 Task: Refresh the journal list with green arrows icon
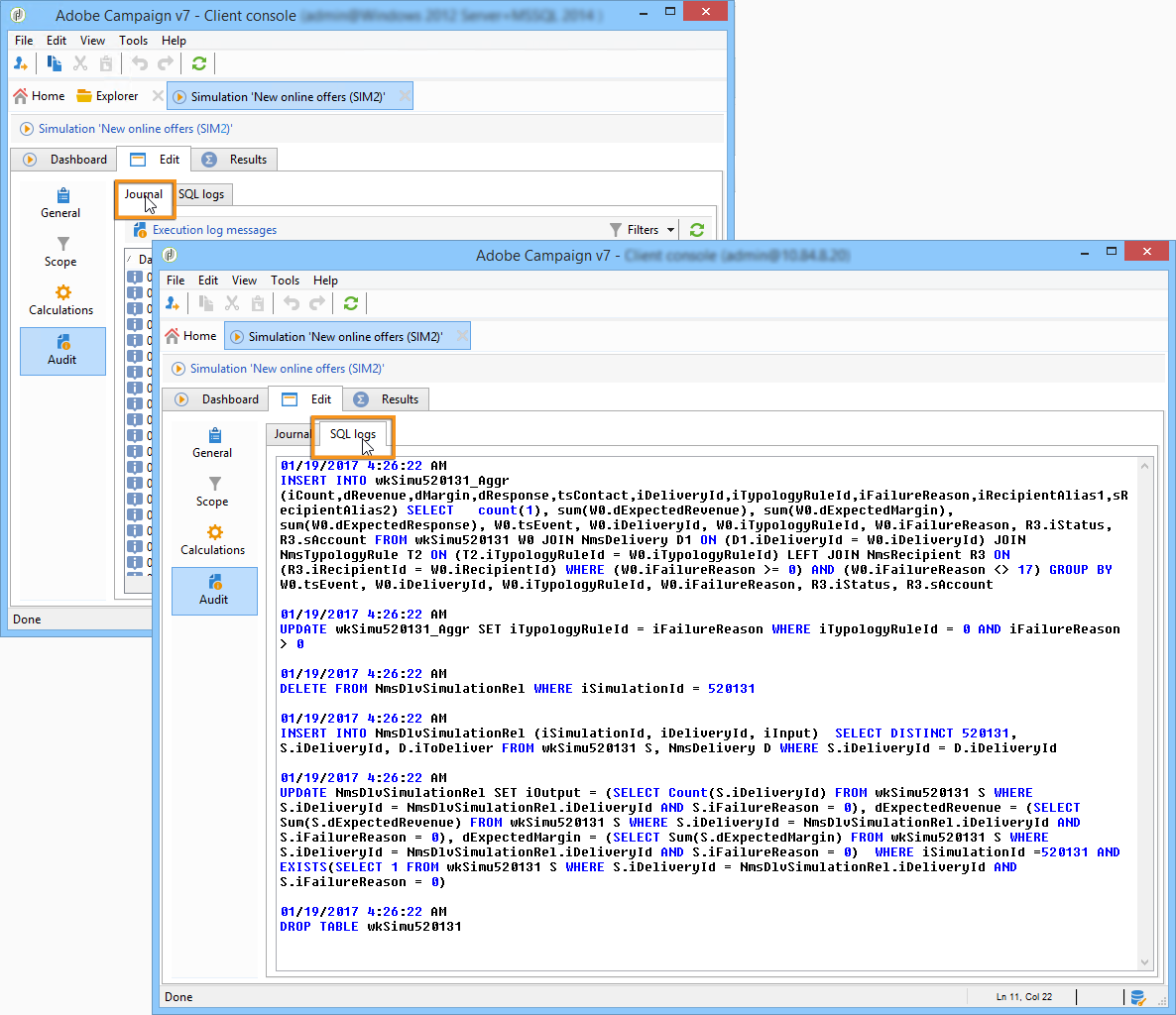coord(697,230)
